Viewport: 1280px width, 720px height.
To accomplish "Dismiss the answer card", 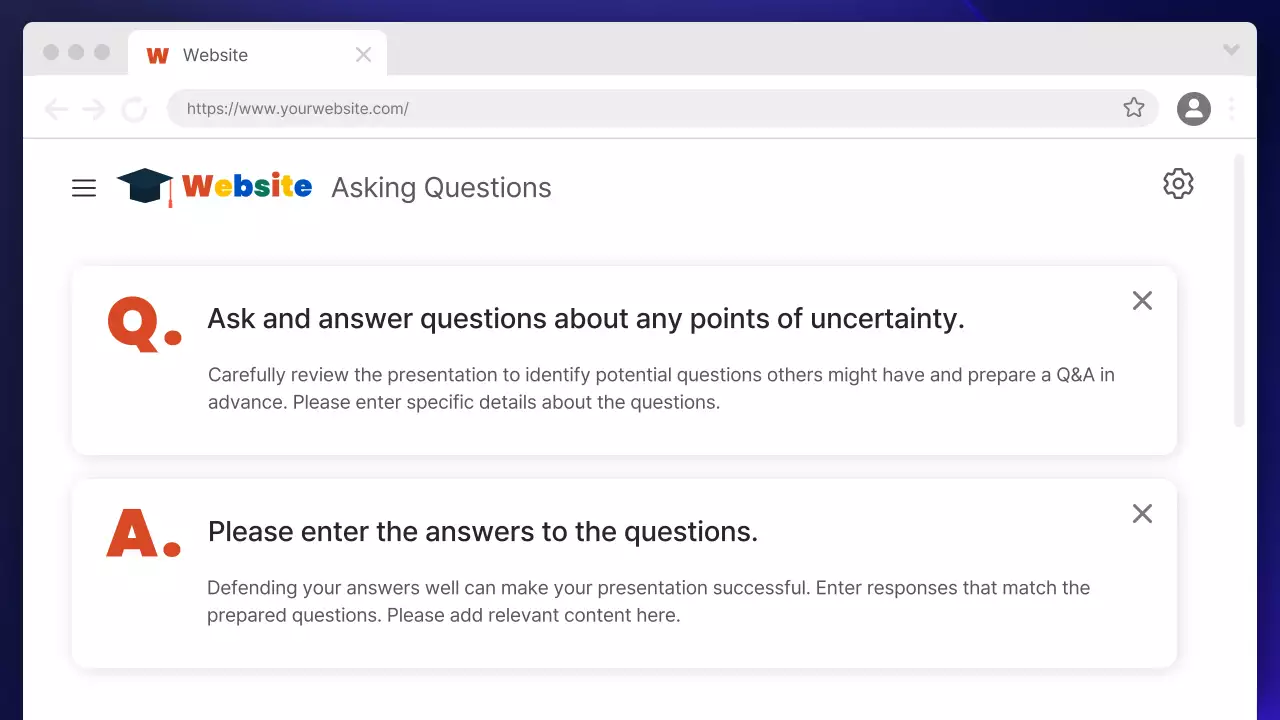I will pos(1142,513).
